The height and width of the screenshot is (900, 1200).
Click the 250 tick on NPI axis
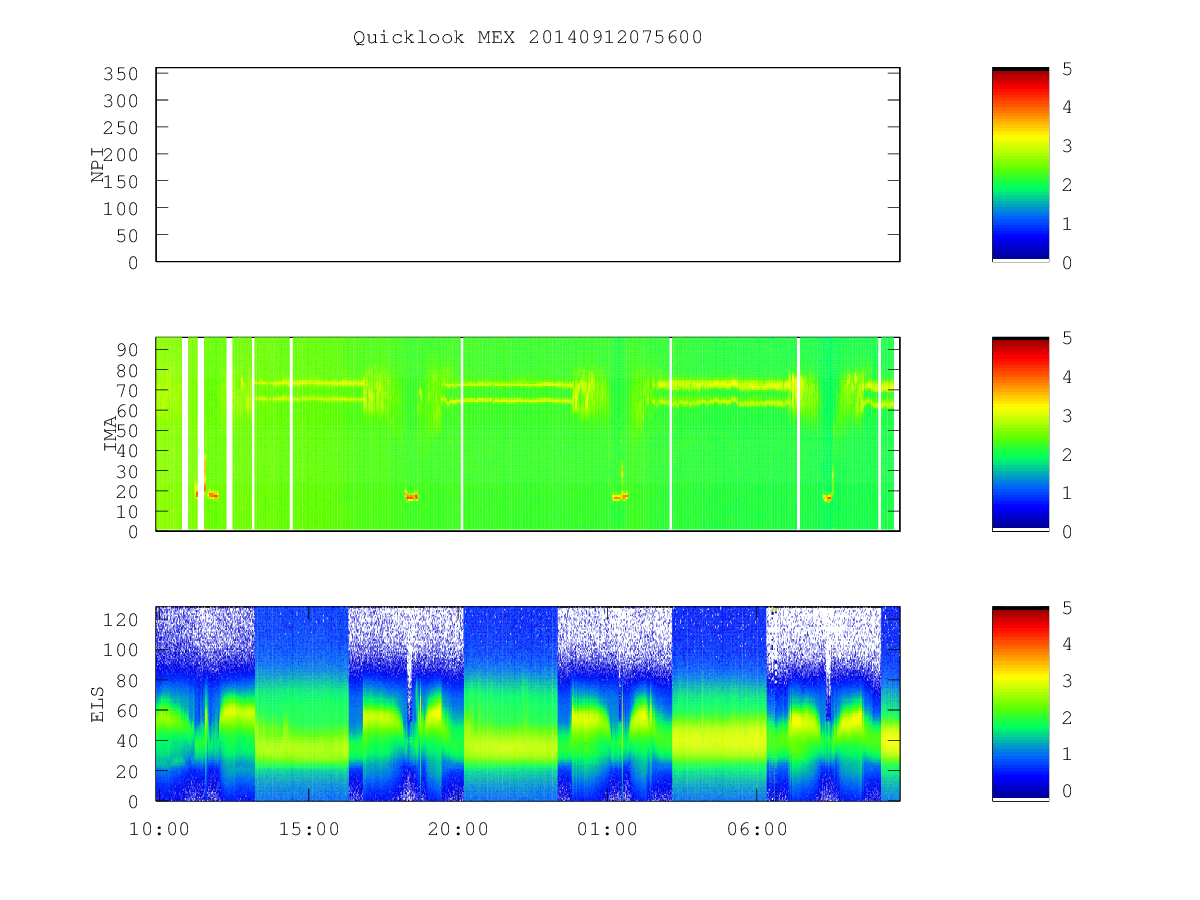click(x=120, y=128)
